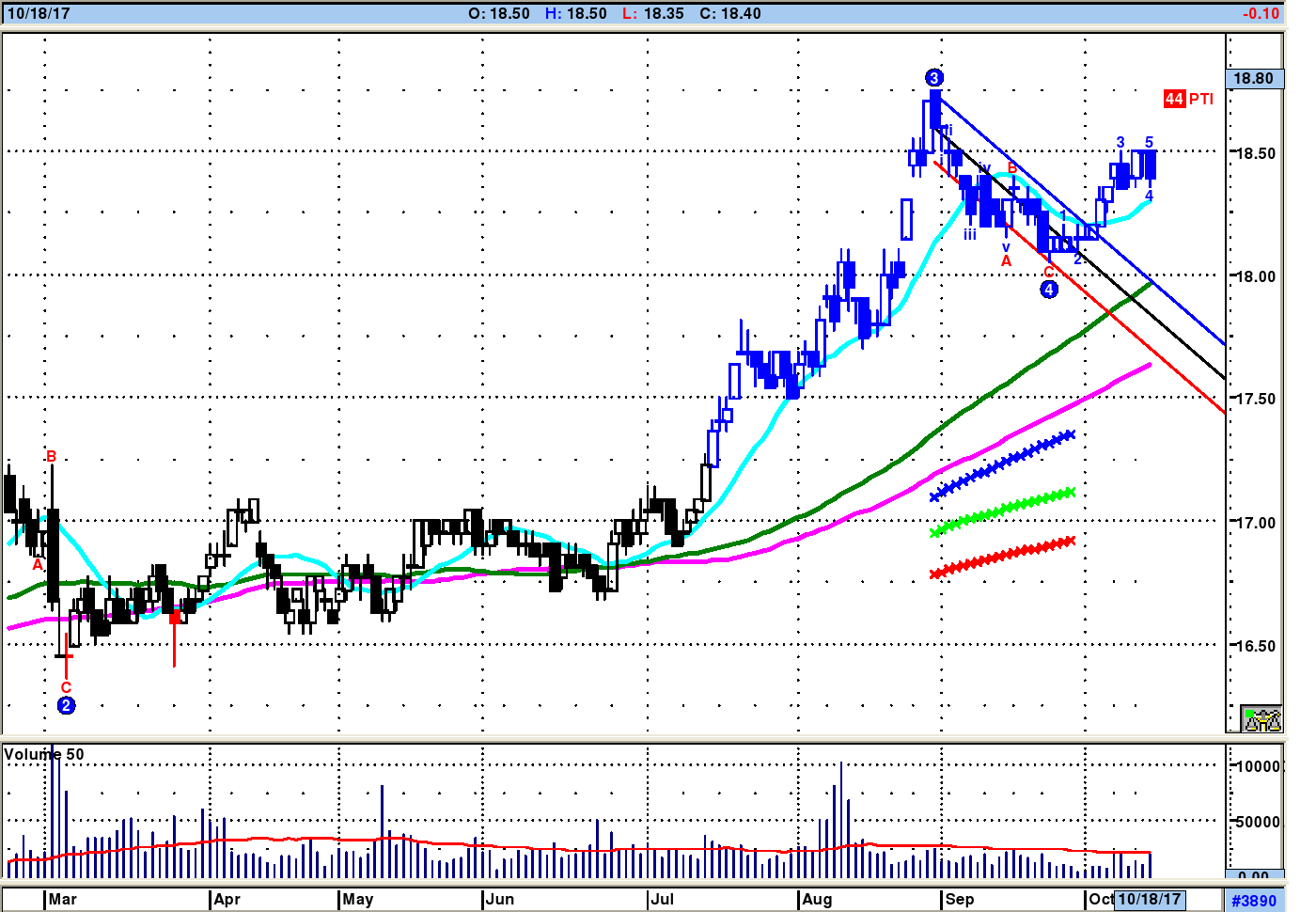Click the 18.80 price label on axis
Screen dimensions: 1316x912
click(1253, 78)
